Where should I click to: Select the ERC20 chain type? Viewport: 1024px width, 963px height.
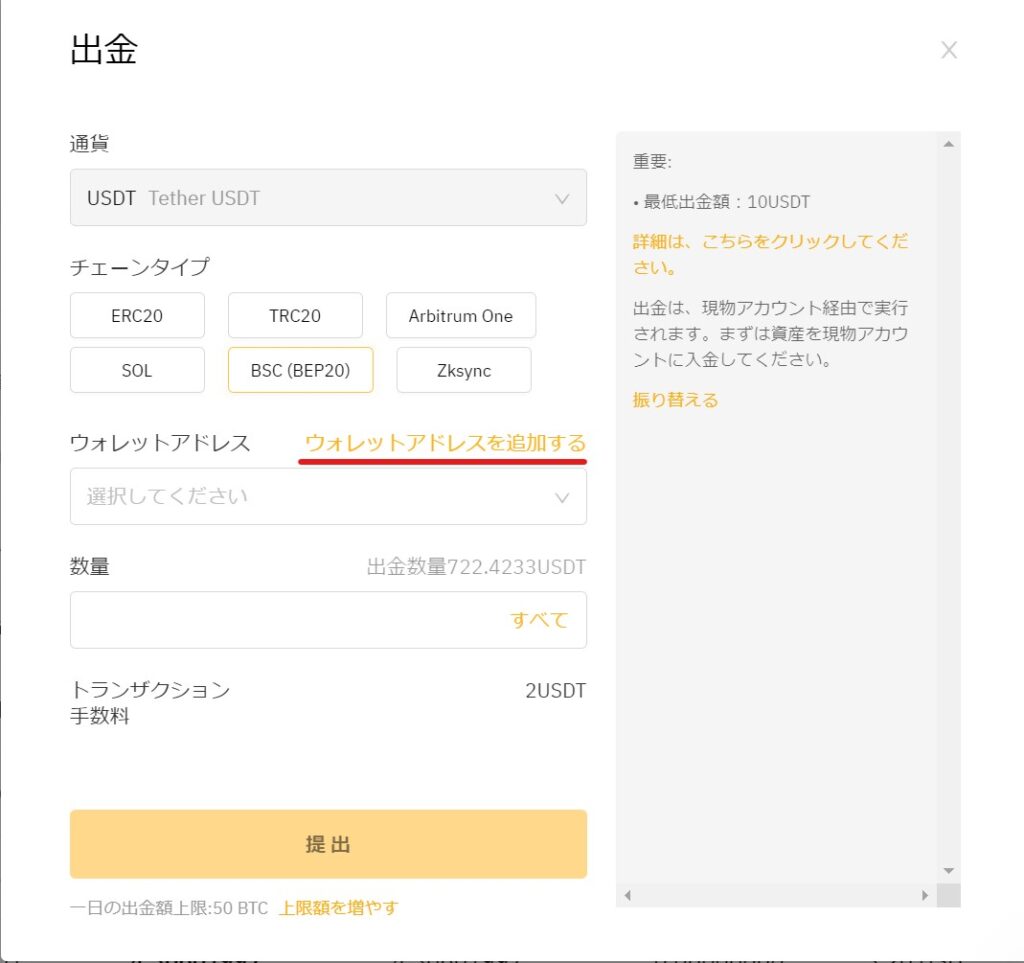[x=137, y=315]
